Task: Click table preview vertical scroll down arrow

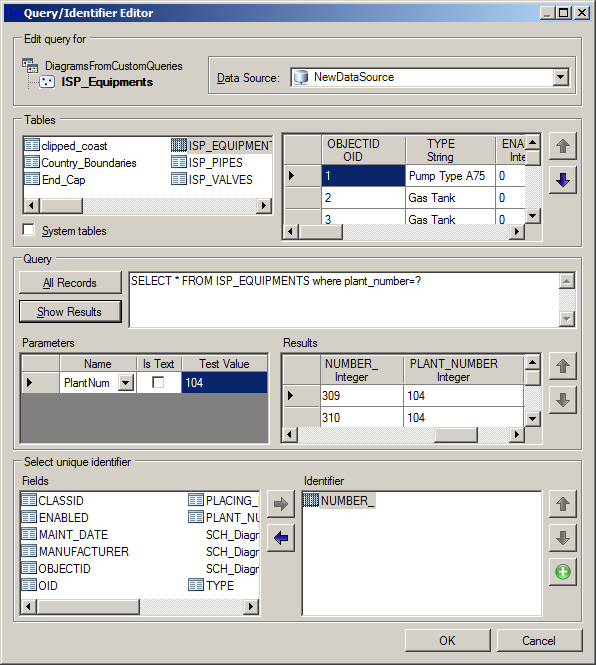Action: 533,216
